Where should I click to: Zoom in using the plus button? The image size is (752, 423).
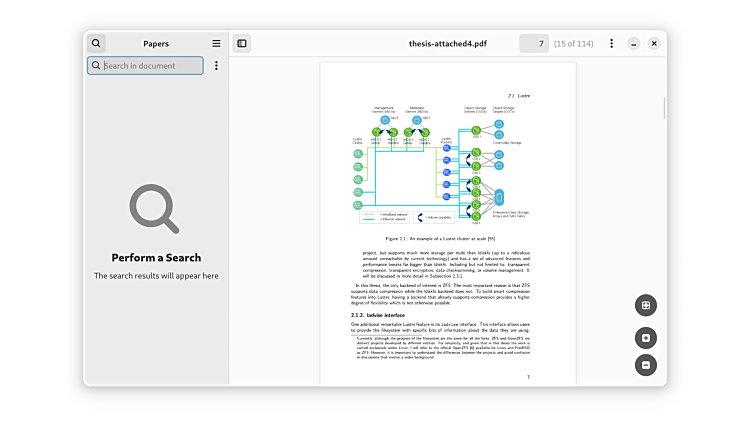click(646, 338)
